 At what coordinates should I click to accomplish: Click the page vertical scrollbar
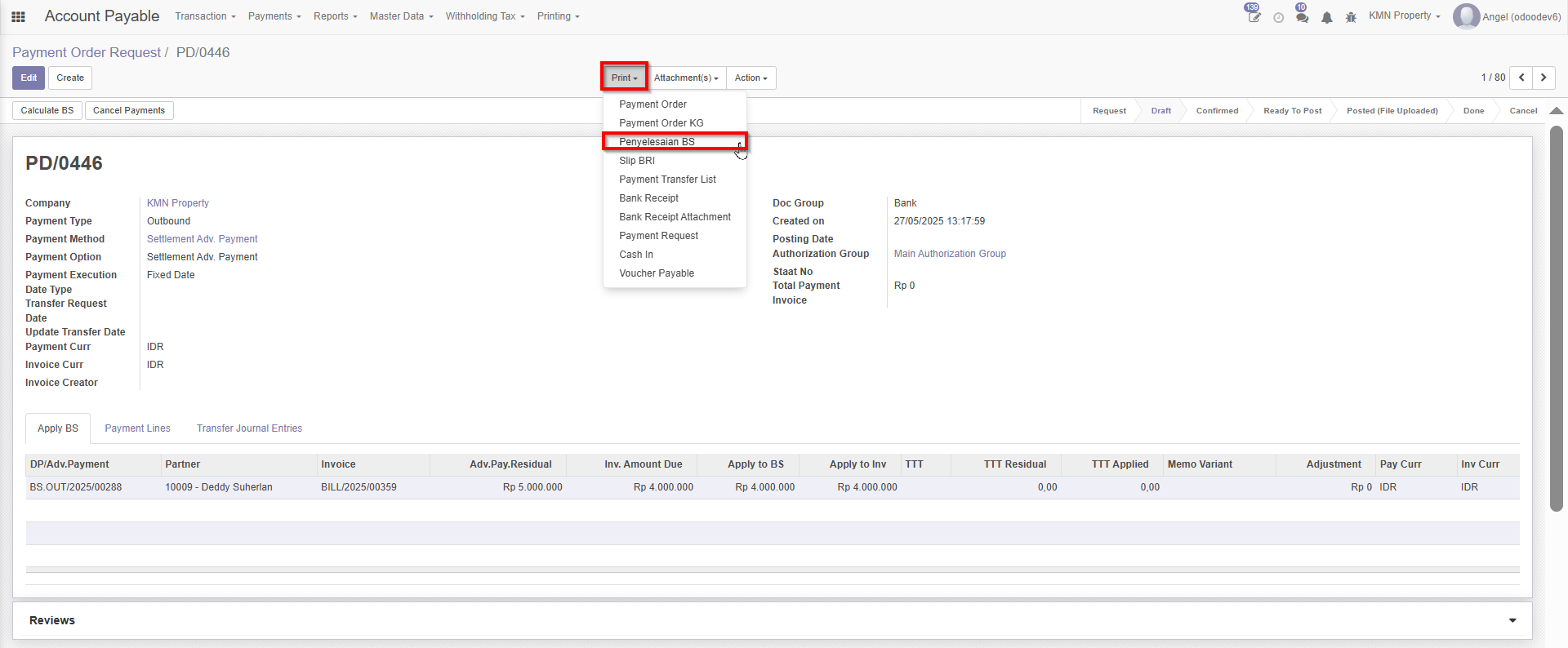point(1557,318)
